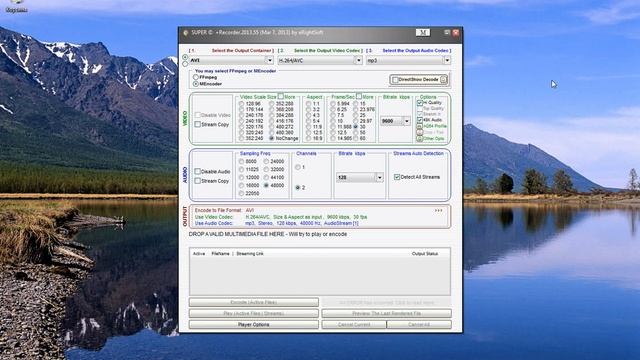Select 25 frames per second
Screen dimensions: 640x360
pos(356,116)
